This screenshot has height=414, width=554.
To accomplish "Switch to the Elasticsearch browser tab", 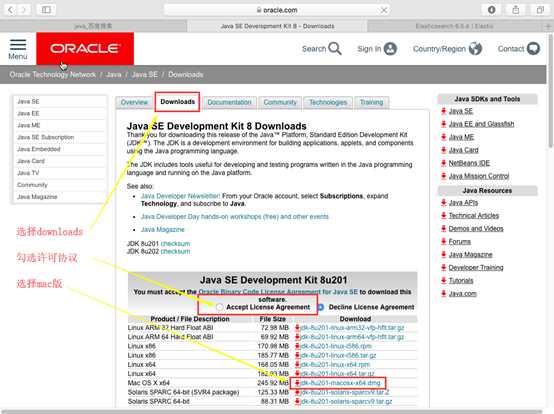I will pyautogui.click(x=454, y=26).
